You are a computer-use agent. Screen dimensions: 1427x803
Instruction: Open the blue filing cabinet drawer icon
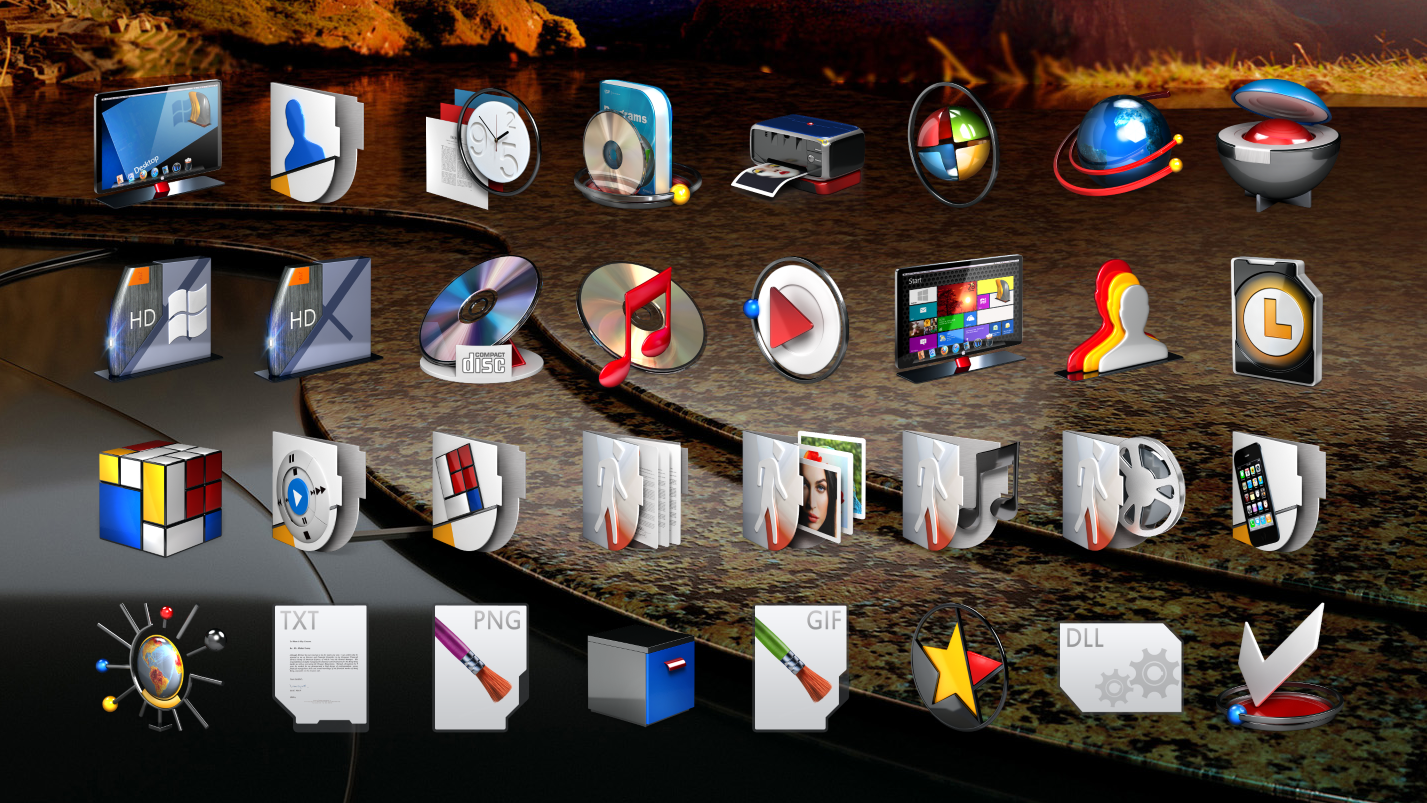point(640,679)
